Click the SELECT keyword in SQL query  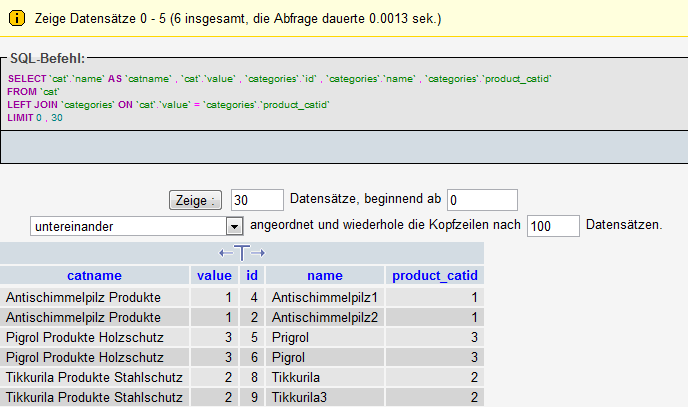[x=27, y=79]
